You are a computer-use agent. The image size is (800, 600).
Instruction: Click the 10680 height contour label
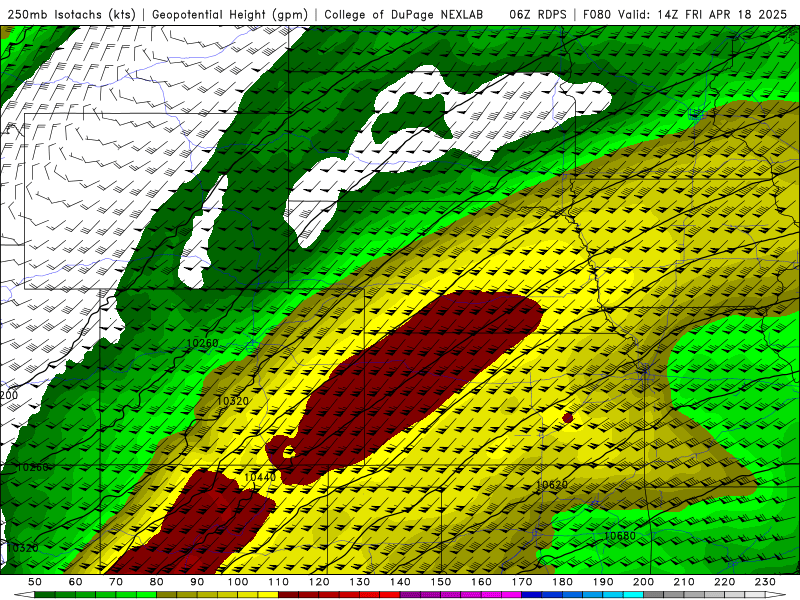pos(619,536)
